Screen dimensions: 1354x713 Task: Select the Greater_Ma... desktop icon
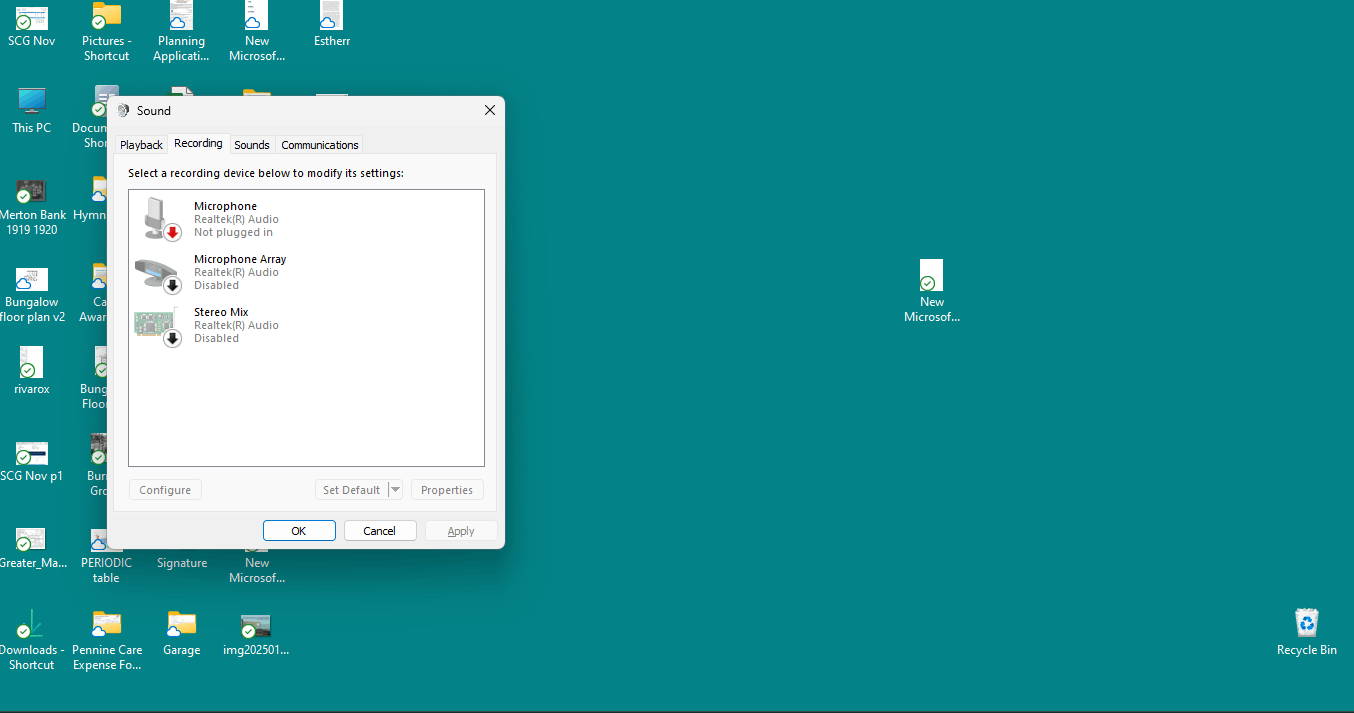point(31,540)
